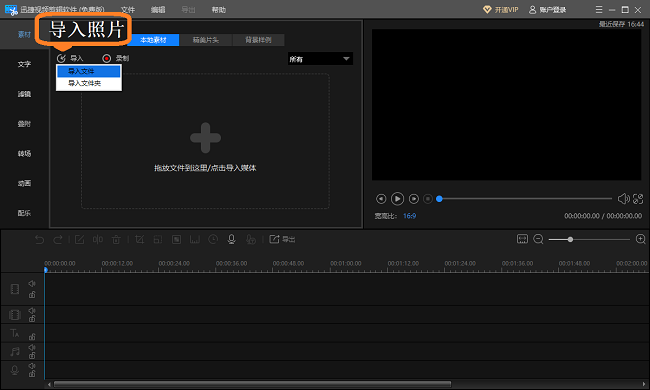This screenshot has width=650, height=390.
Task: Zoom in the timeline with the plus magnifier
Action: pyautogui.click(x=640, y=240)
